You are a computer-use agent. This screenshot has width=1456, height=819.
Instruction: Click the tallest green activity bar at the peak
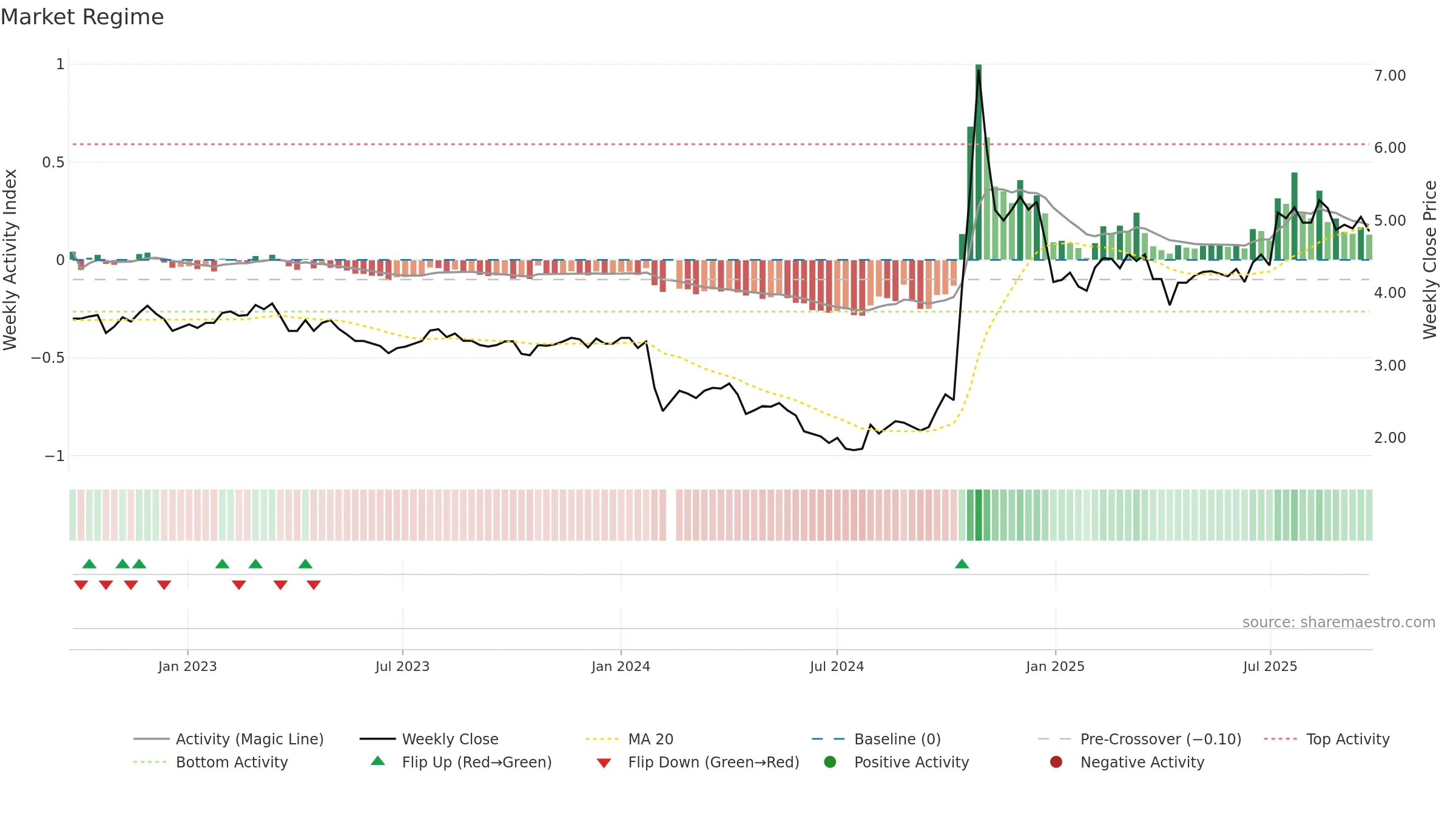979,162
